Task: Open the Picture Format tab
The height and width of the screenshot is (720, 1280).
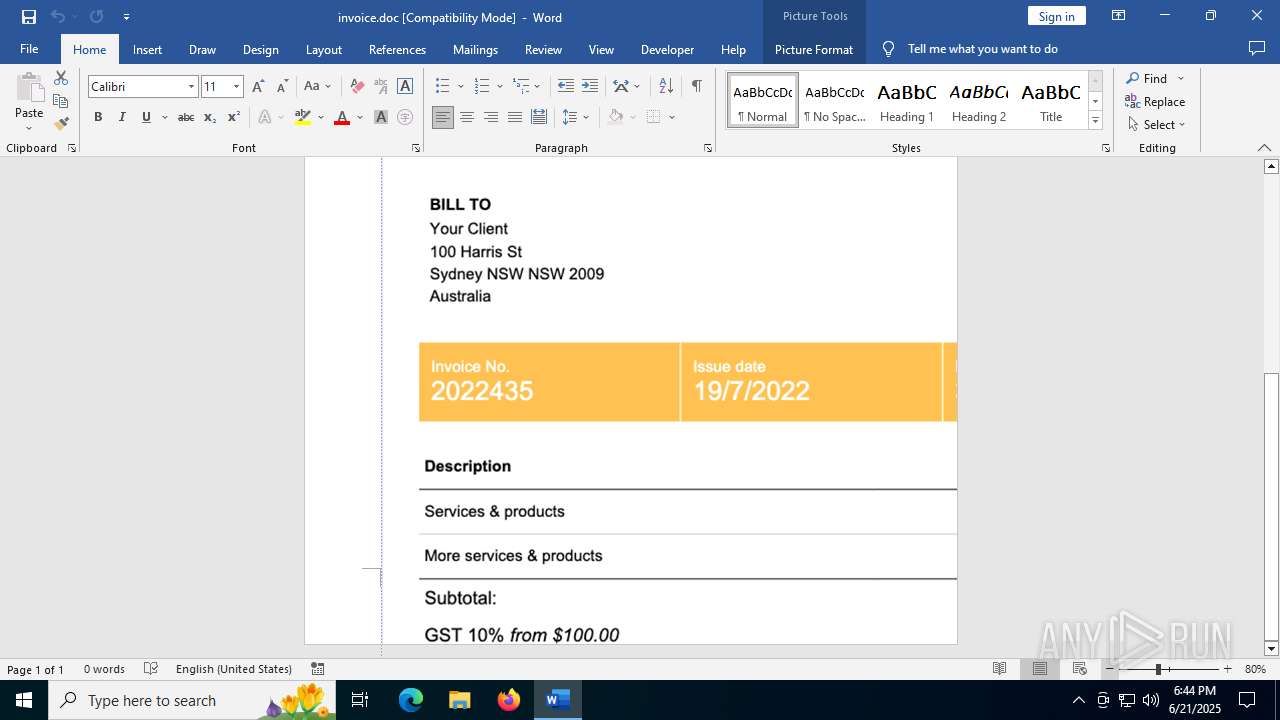Action: pos(814,49)
